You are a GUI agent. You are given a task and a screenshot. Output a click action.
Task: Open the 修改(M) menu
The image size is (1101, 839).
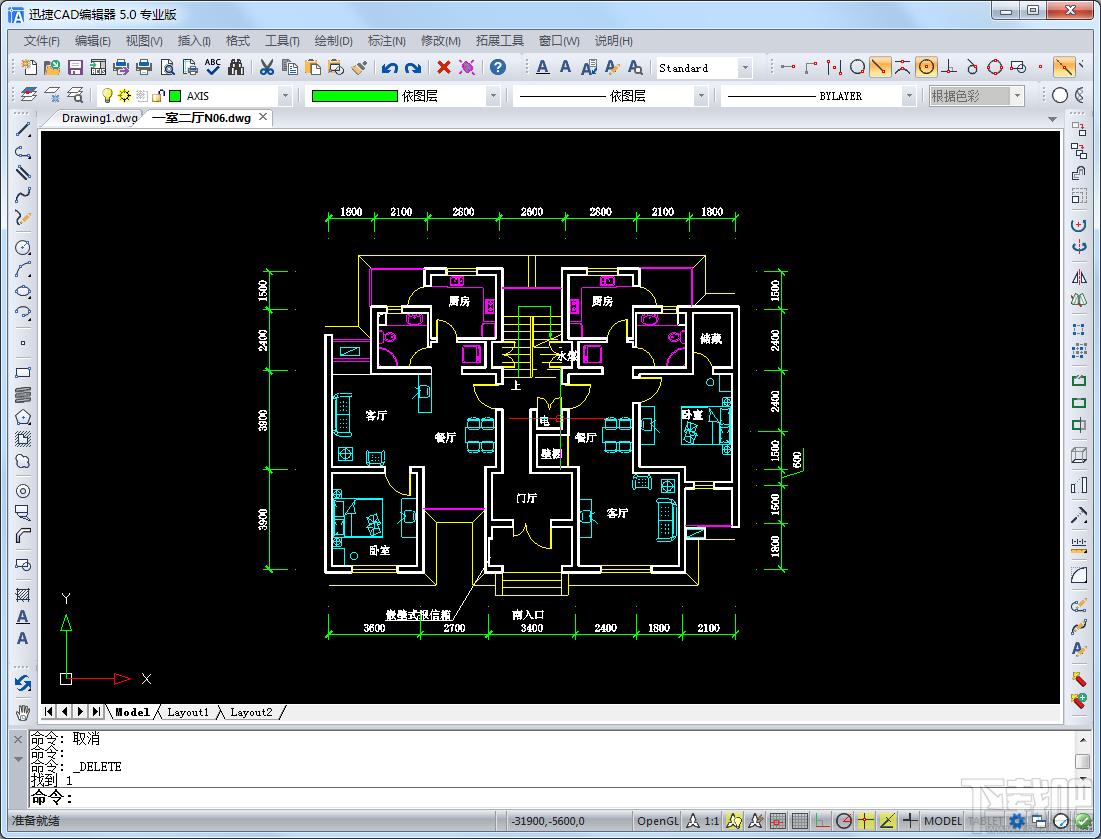441,41
